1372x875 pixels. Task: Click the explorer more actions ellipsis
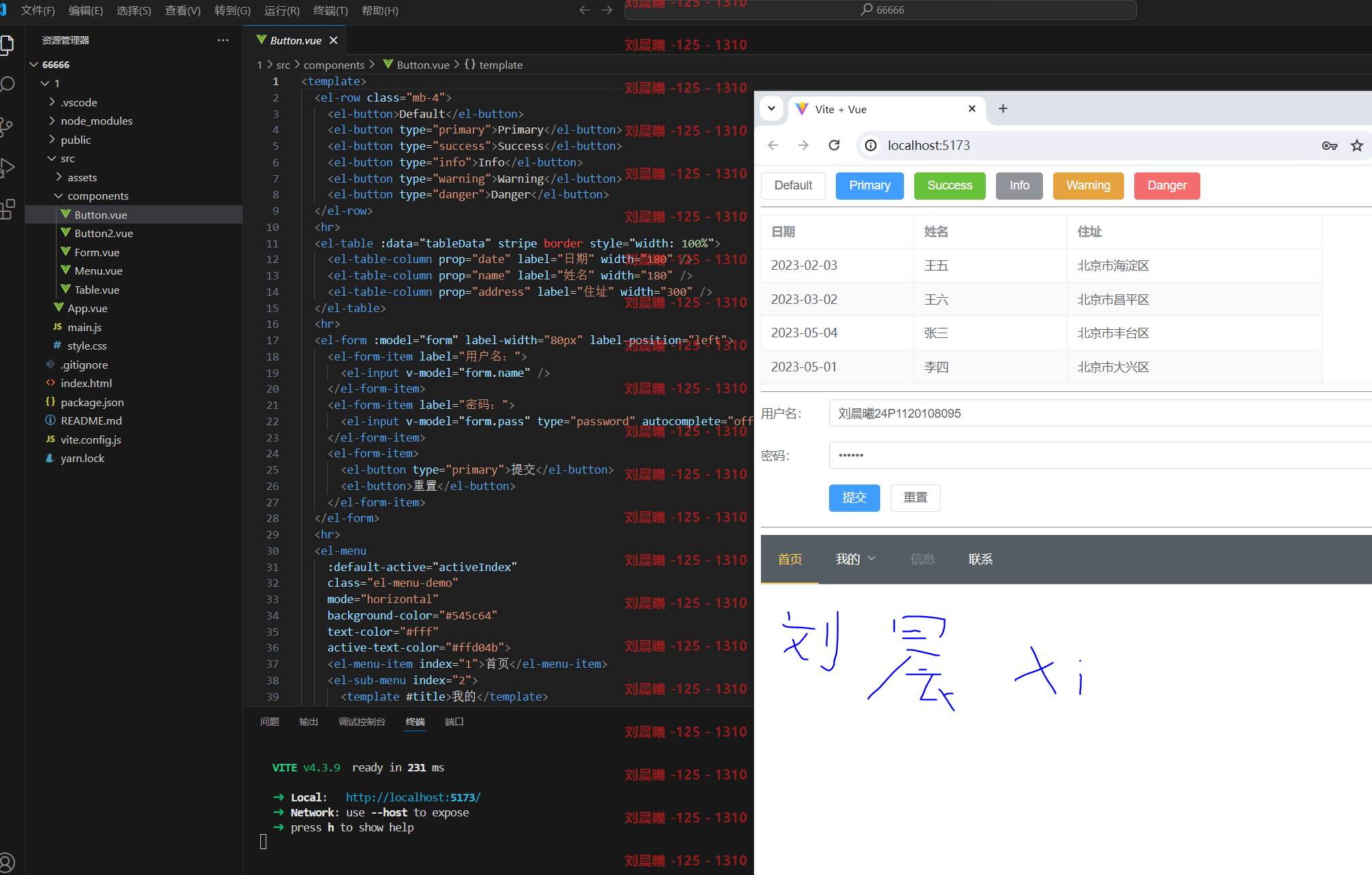[x=223, y=40]
